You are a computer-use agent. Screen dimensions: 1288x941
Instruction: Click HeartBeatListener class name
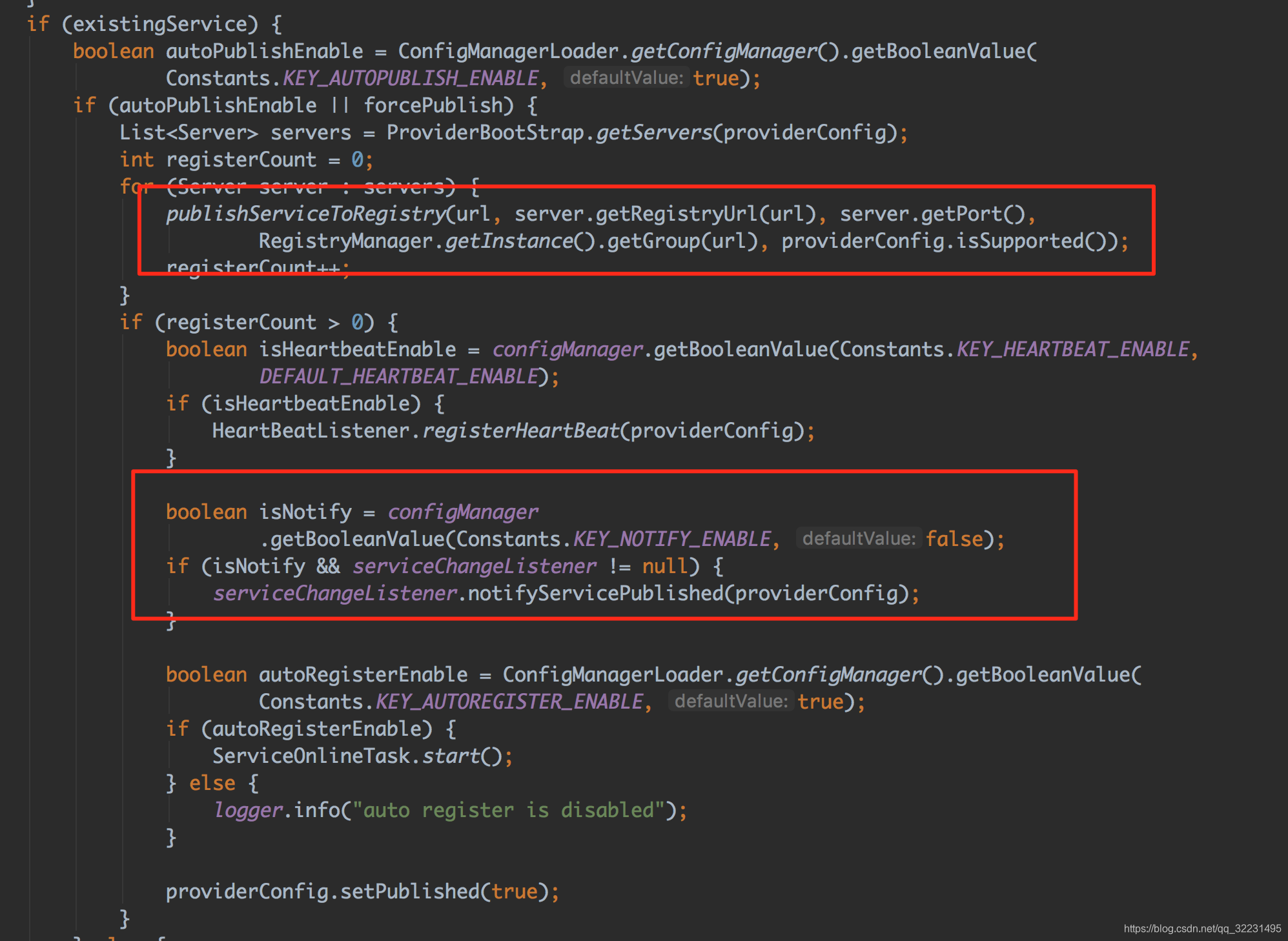(311, 430)
